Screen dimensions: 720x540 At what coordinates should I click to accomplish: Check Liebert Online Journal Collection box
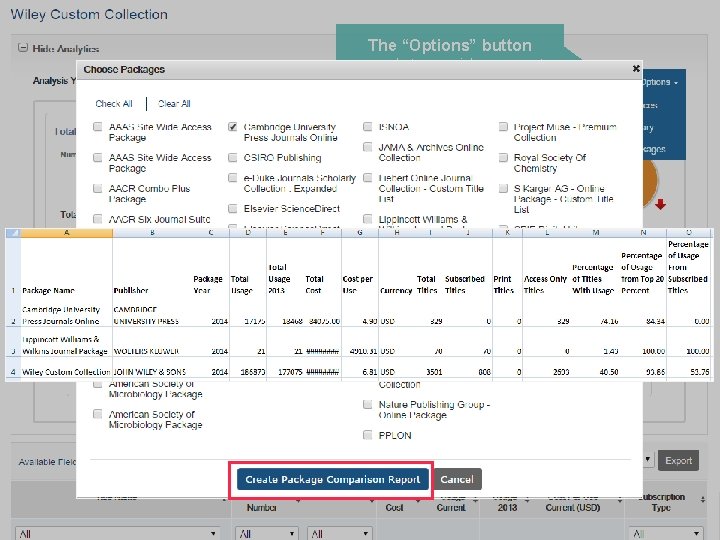coord(367,178)
